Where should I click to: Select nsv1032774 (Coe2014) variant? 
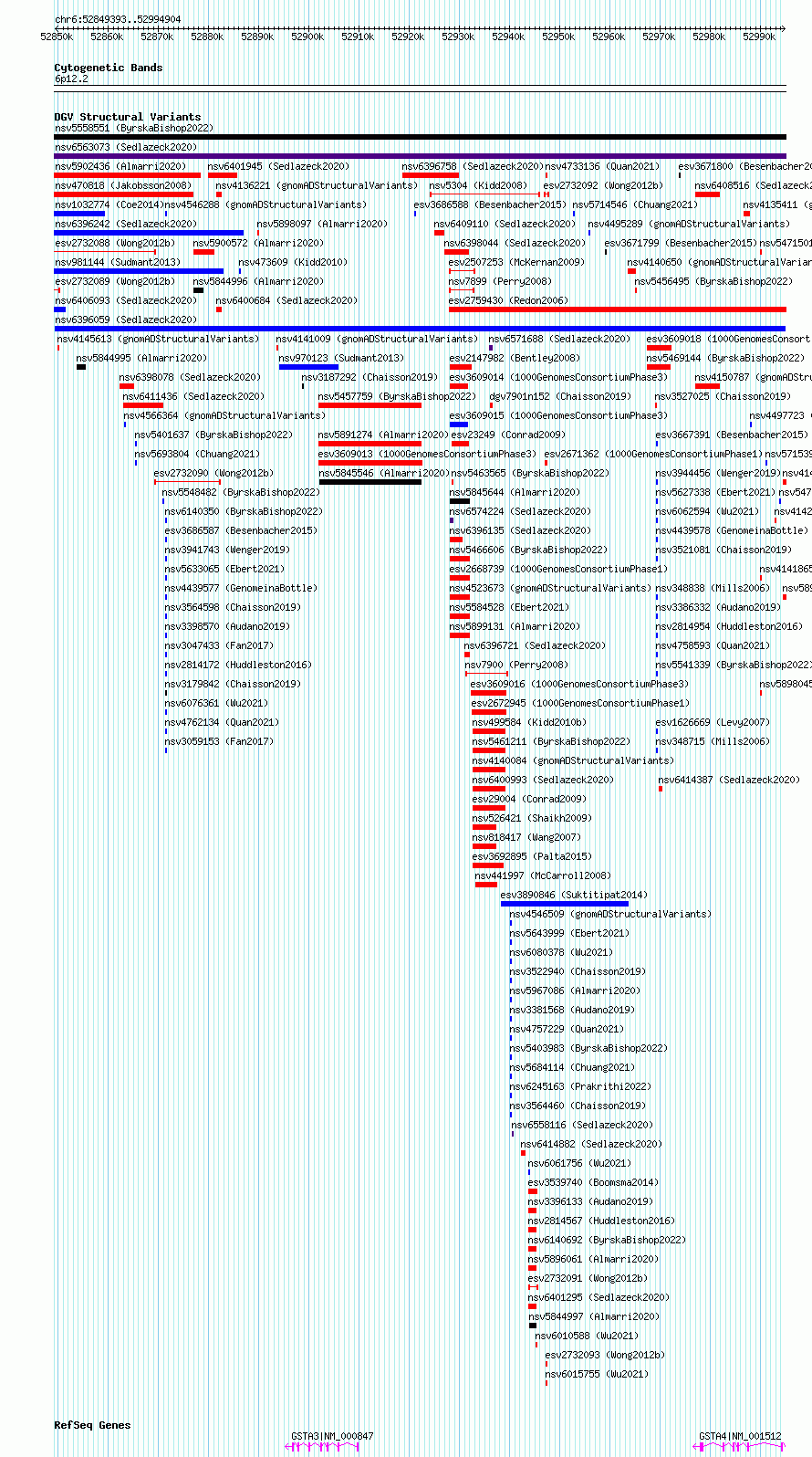coord(109,205)
